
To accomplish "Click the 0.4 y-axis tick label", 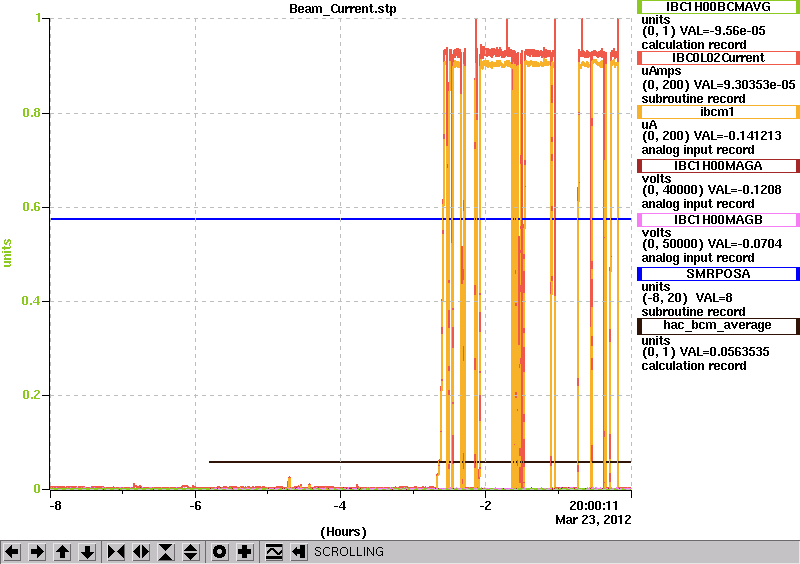I will coord(32,301).
